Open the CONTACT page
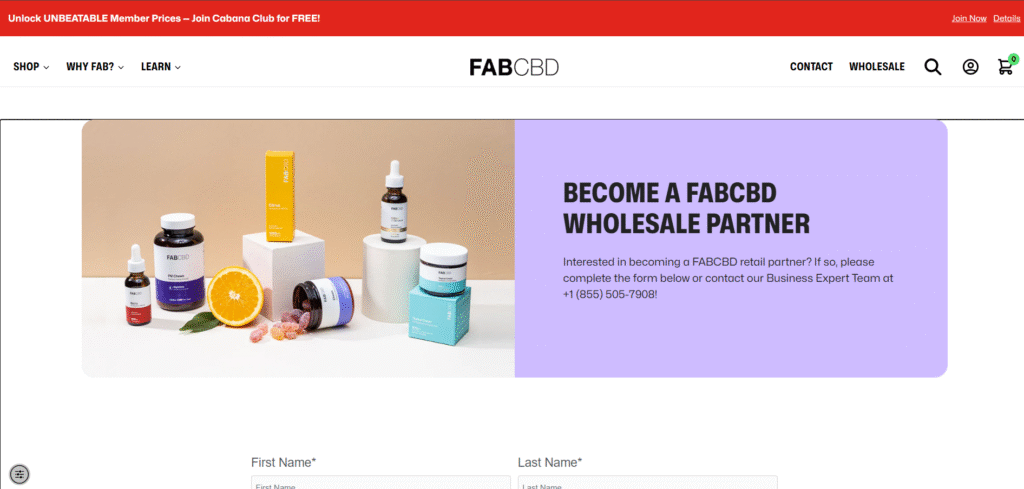Image resolution: width=1024 pixels, height=489 pixels. (x=811, y=67)
